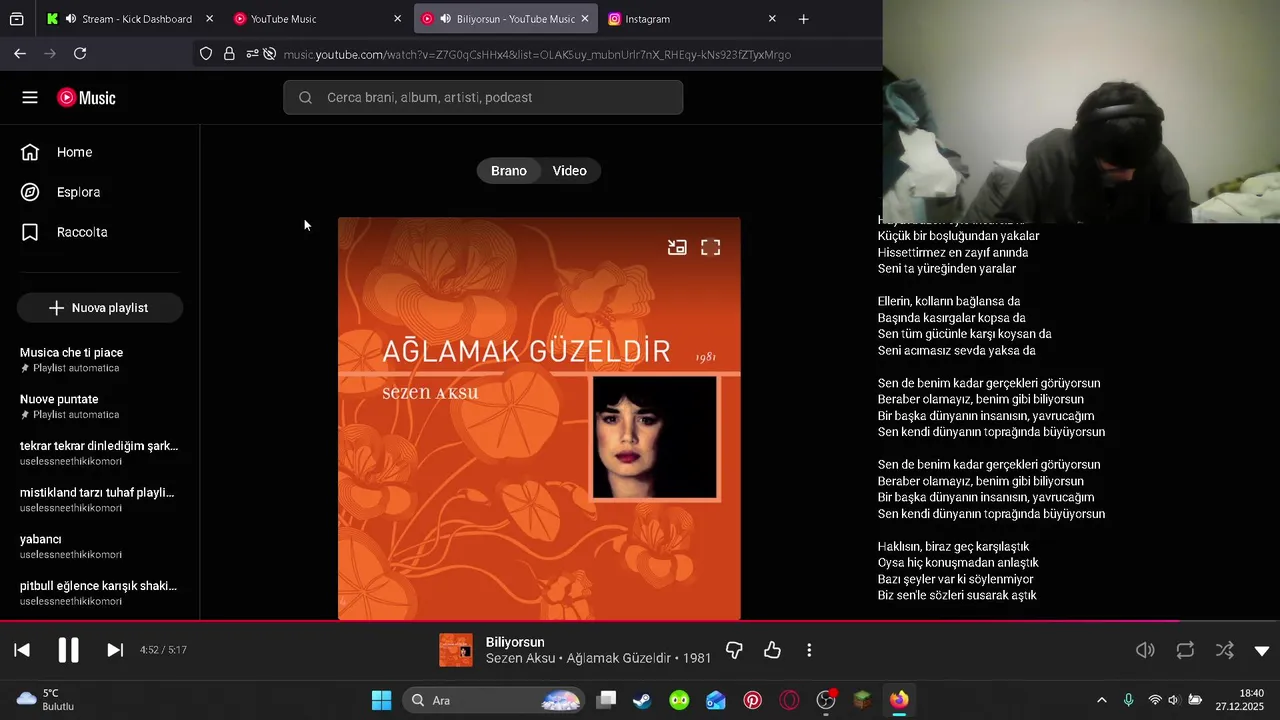1280x720 pixels.
Task: Open the "mistikland tarzı tuhaf" playlist
Action: 99,500
